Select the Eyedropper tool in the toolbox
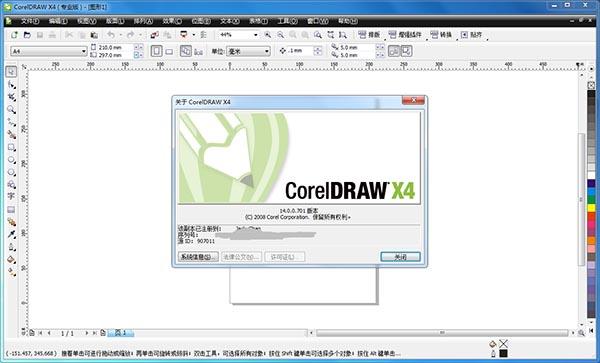The height and width of the screenshot is (363, 600). tap(11, 234)
